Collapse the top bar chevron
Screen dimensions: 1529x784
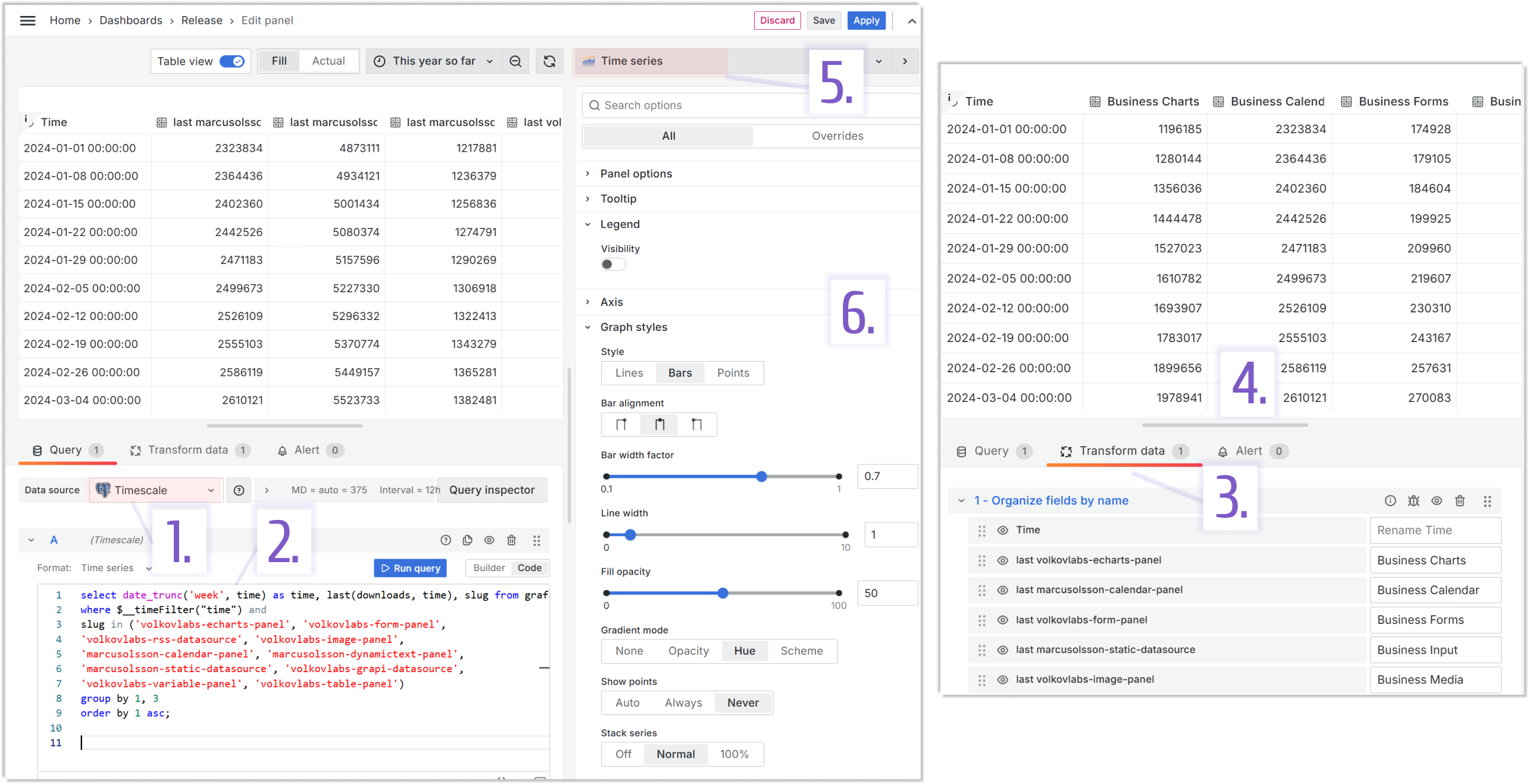[x=911, y=21]
